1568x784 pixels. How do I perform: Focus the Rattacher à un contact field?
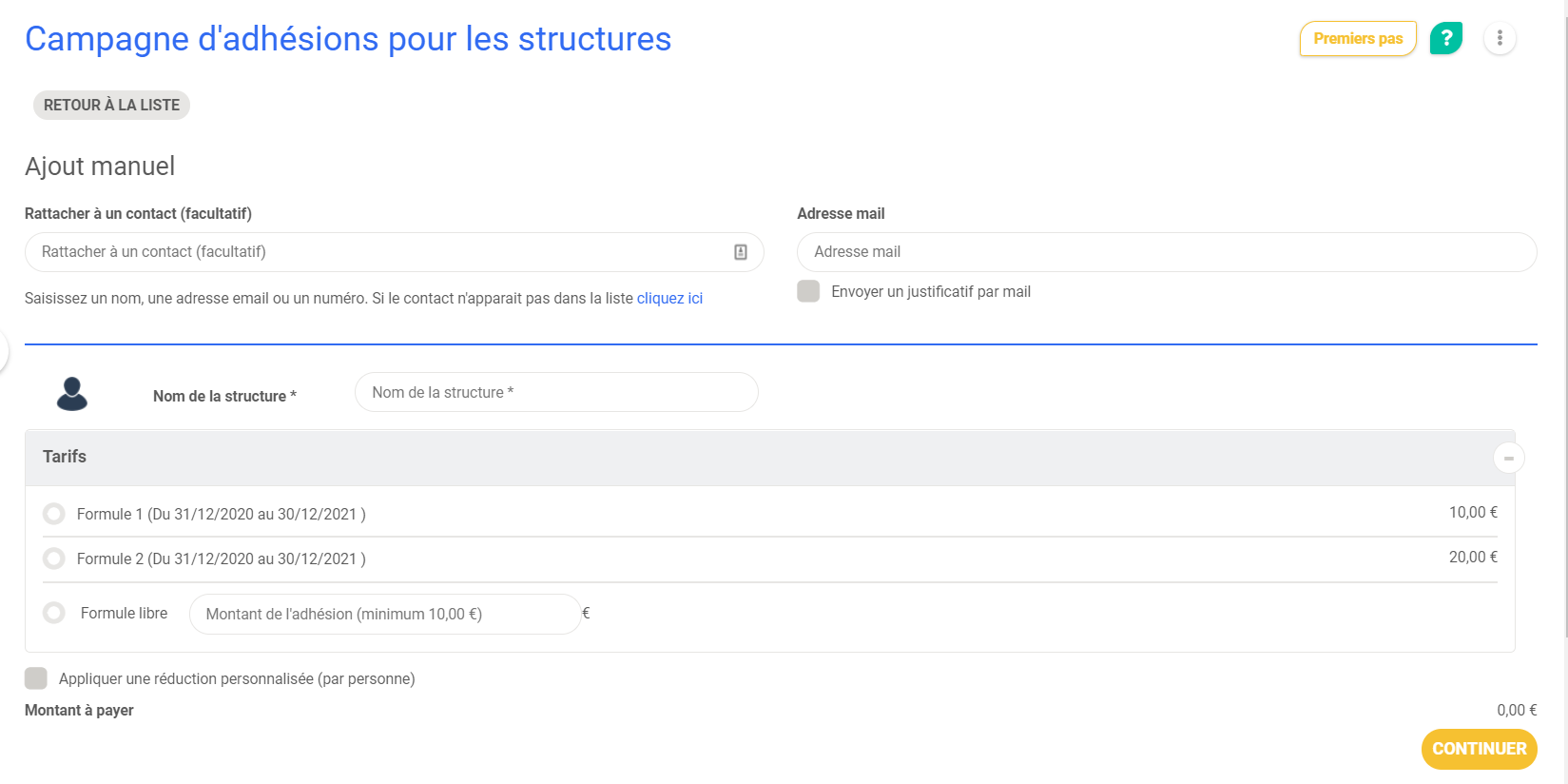[380, 252]
